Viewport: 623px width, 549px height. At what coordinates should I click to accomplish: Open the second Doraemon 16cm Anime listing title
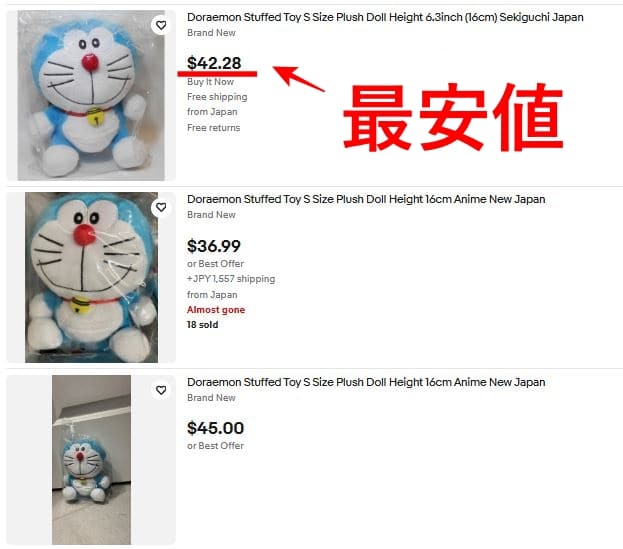pos(366,199)
